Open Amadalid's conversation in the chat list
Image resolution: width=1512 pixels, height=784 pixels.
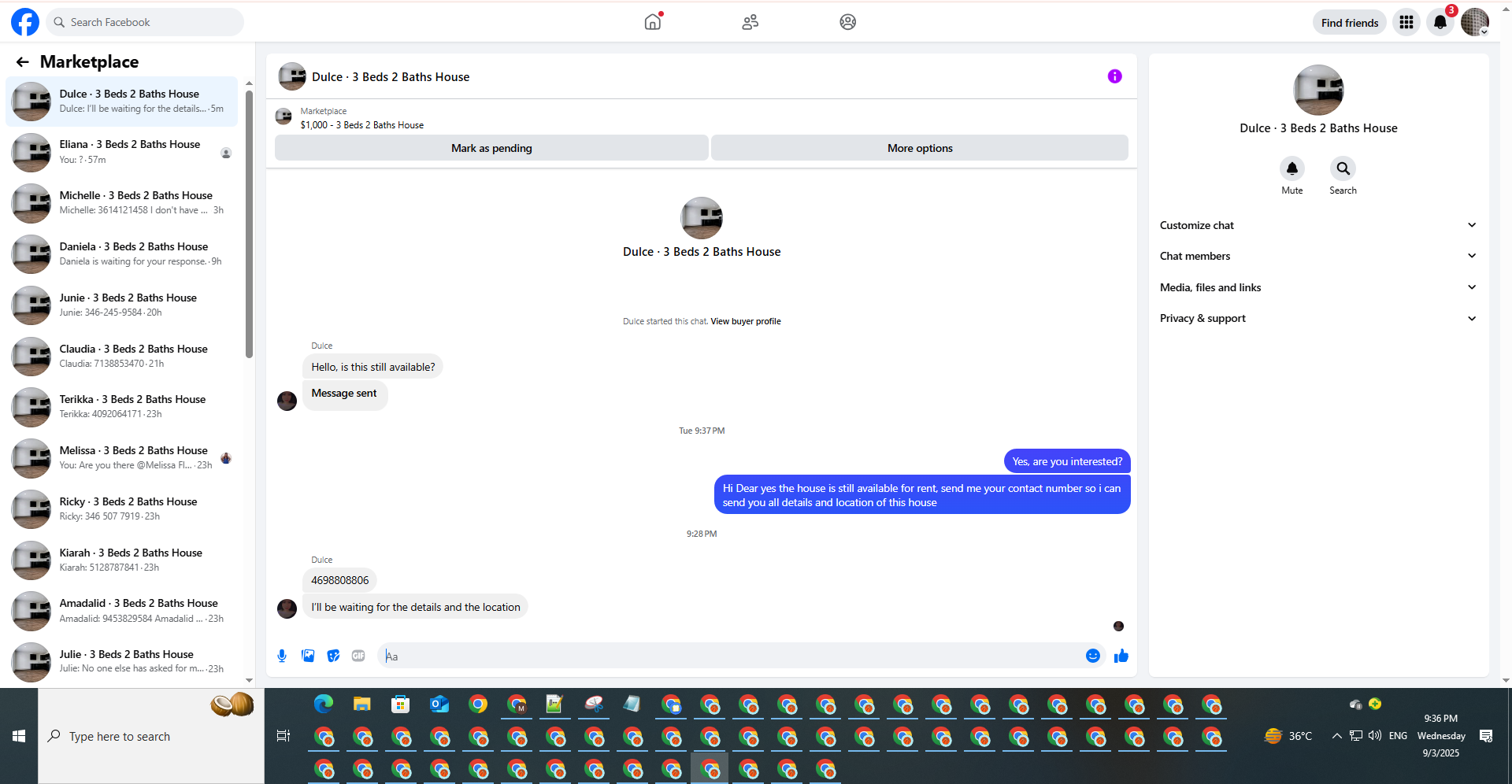(x=122, y=611)
